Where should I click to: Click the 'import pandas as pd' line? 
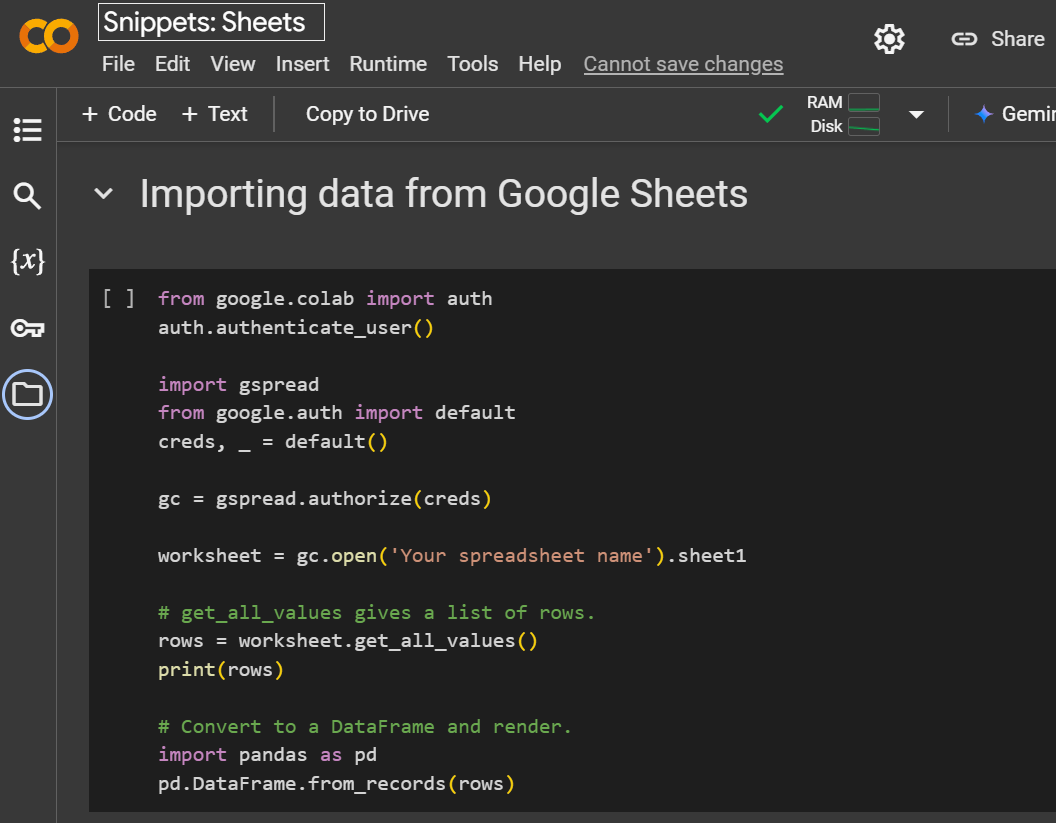(x=267, y=755)
